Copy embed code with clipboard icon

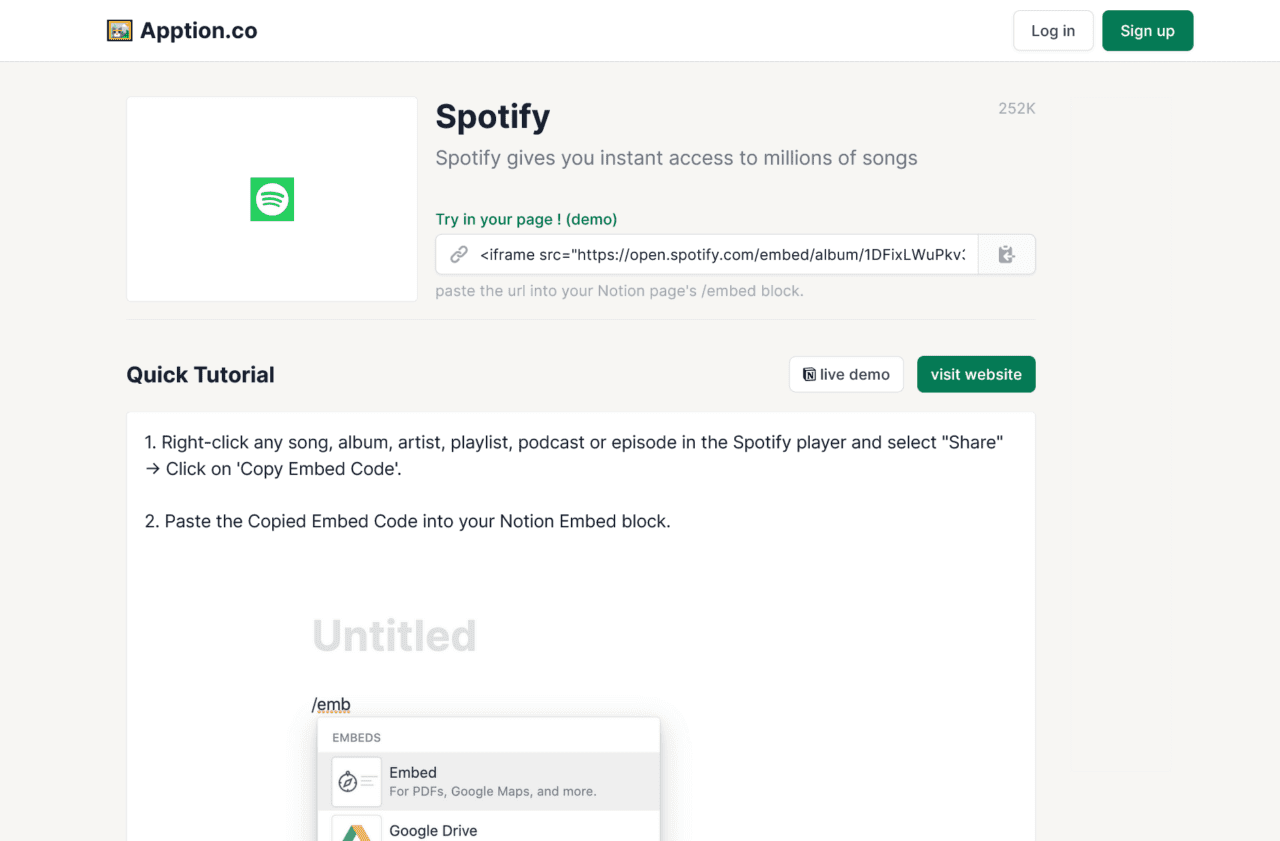tap(1007, 255)
